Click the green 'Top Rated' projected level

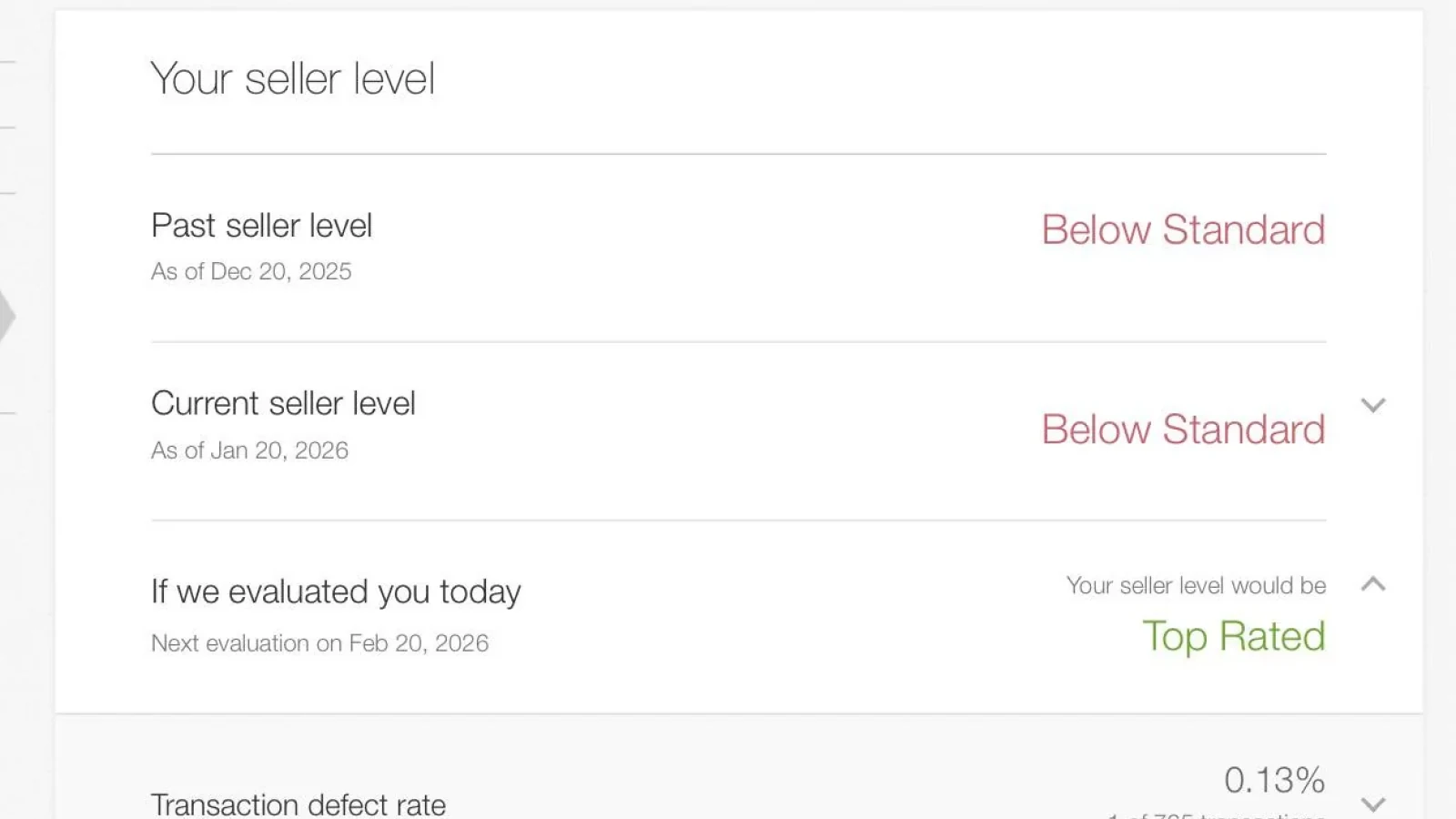[1233, 636]
